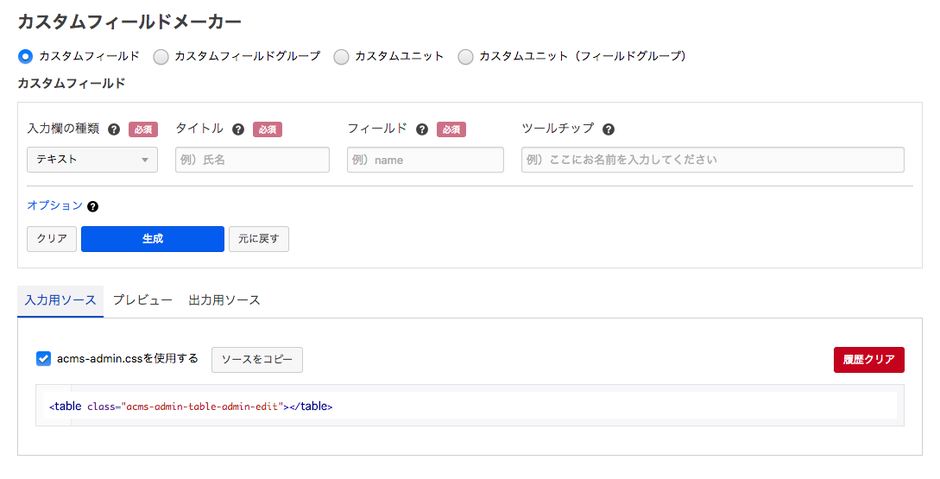Select カスタムユニット（フィールドグループ） radio option
Viewport: 940px width, 479px height.
click(465, 57)
